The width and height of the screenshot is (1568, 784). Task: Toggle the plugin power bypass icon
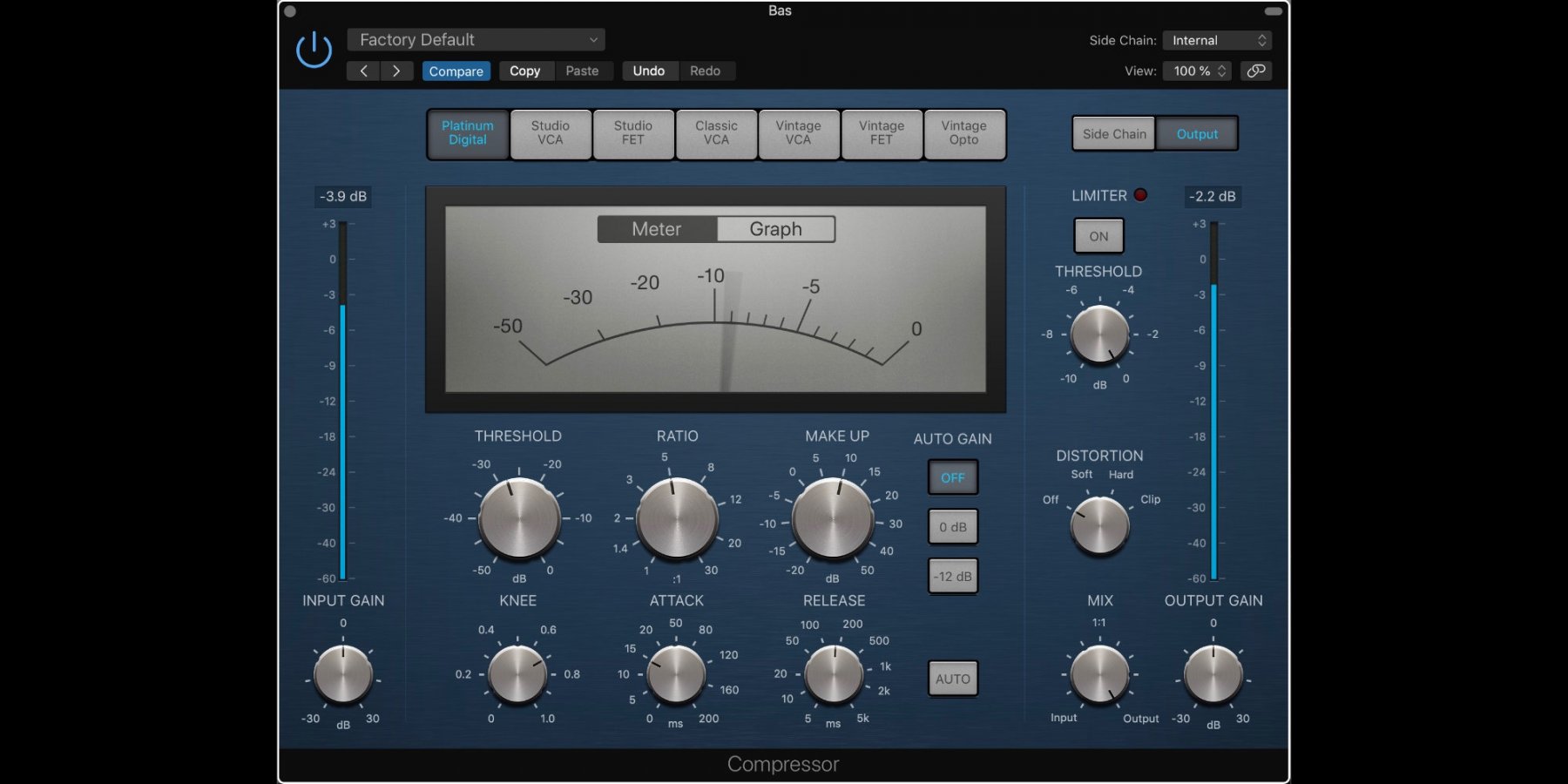pyautogui.click(x=314, y=51)
